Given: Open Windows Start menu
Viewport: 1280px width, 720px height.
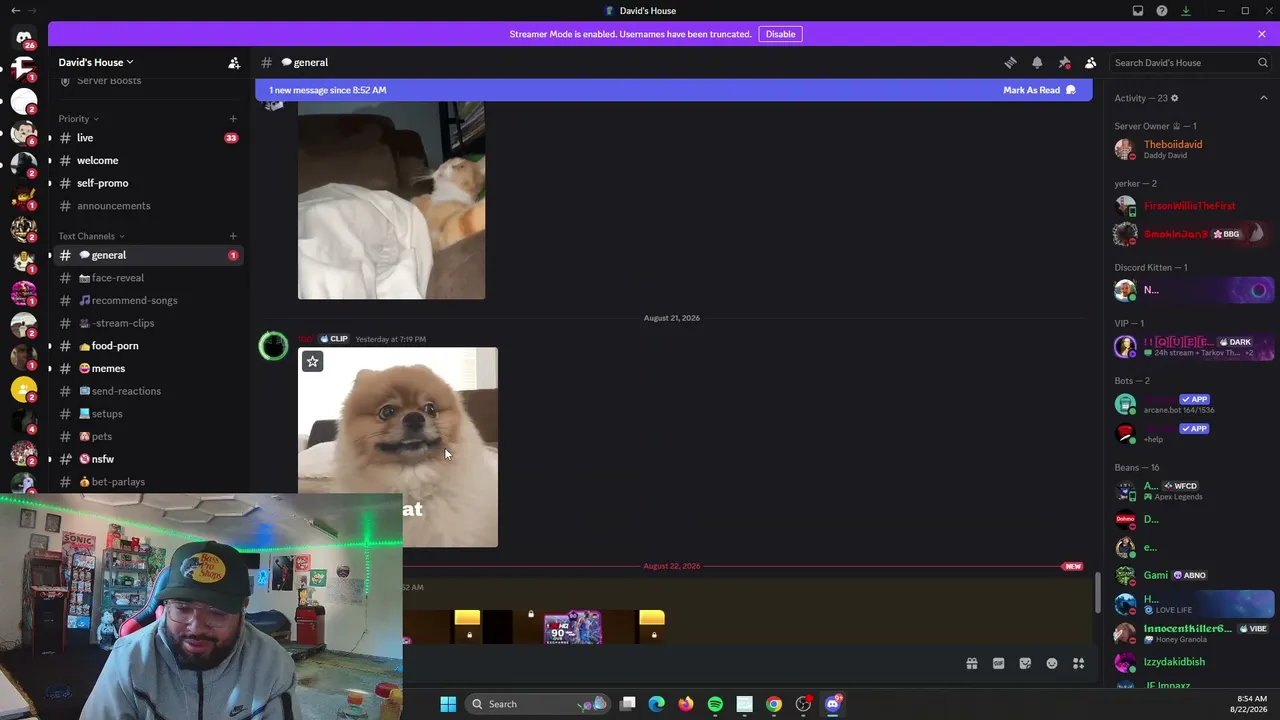Looking at the screenshot, I should 448,704.
